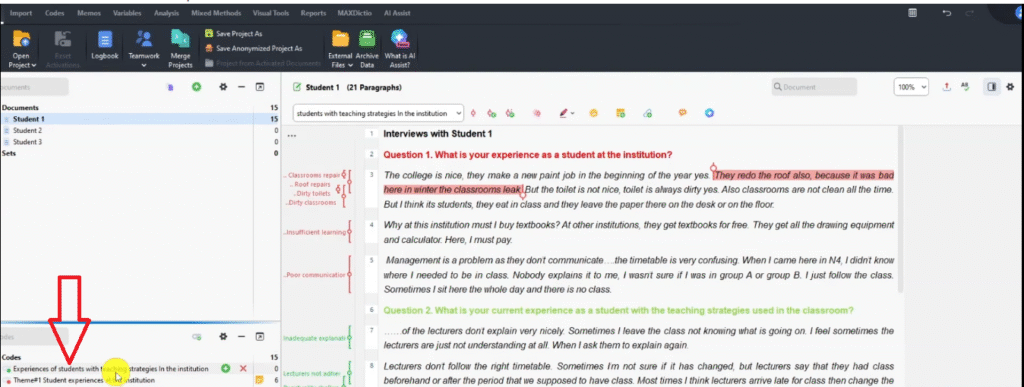
Task: Click the Classrooms repair coding stripe label
Action: tap(313, 176)
